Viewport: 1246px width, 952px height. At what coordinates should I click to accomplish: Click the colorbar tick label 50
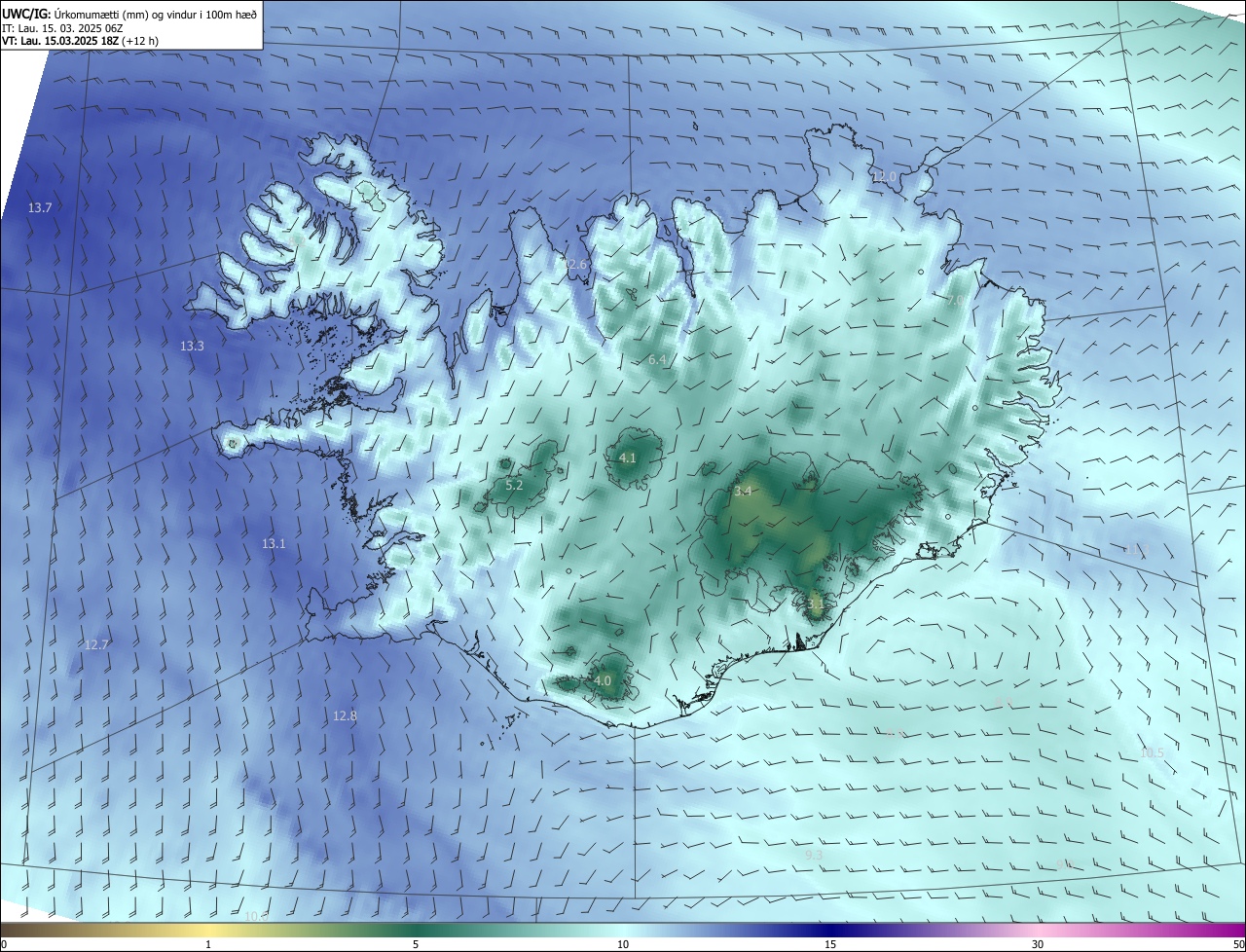pos(1238,945)
